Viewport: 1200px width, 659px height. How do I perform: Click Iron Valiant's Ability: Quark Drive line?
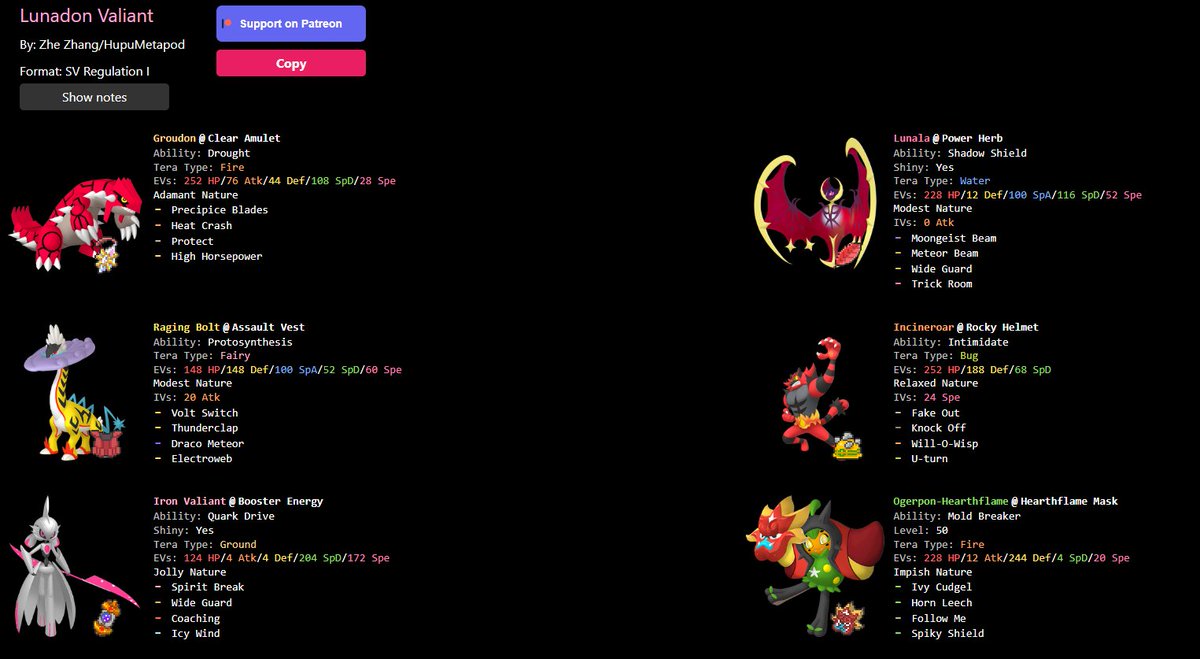click(x=213, y=516)
